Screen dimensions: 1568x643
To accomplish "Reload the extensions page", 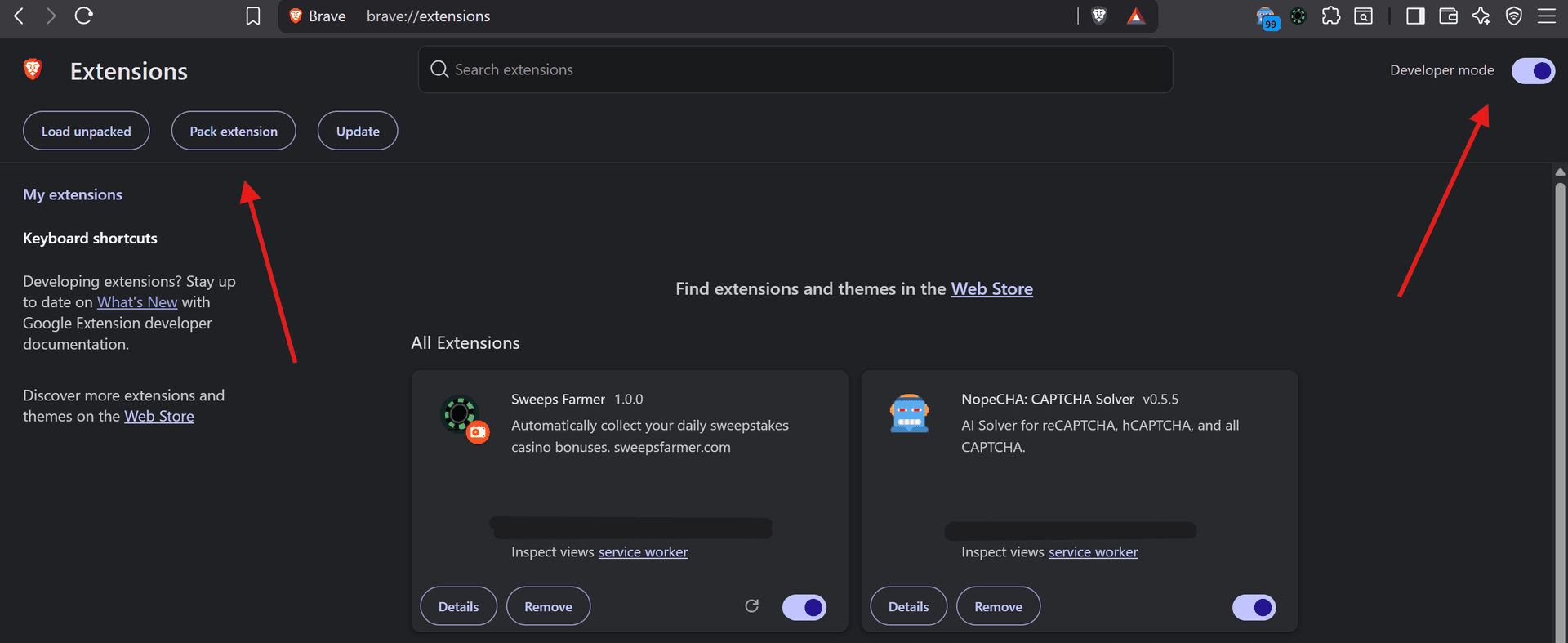I will (x=83, y=16).
